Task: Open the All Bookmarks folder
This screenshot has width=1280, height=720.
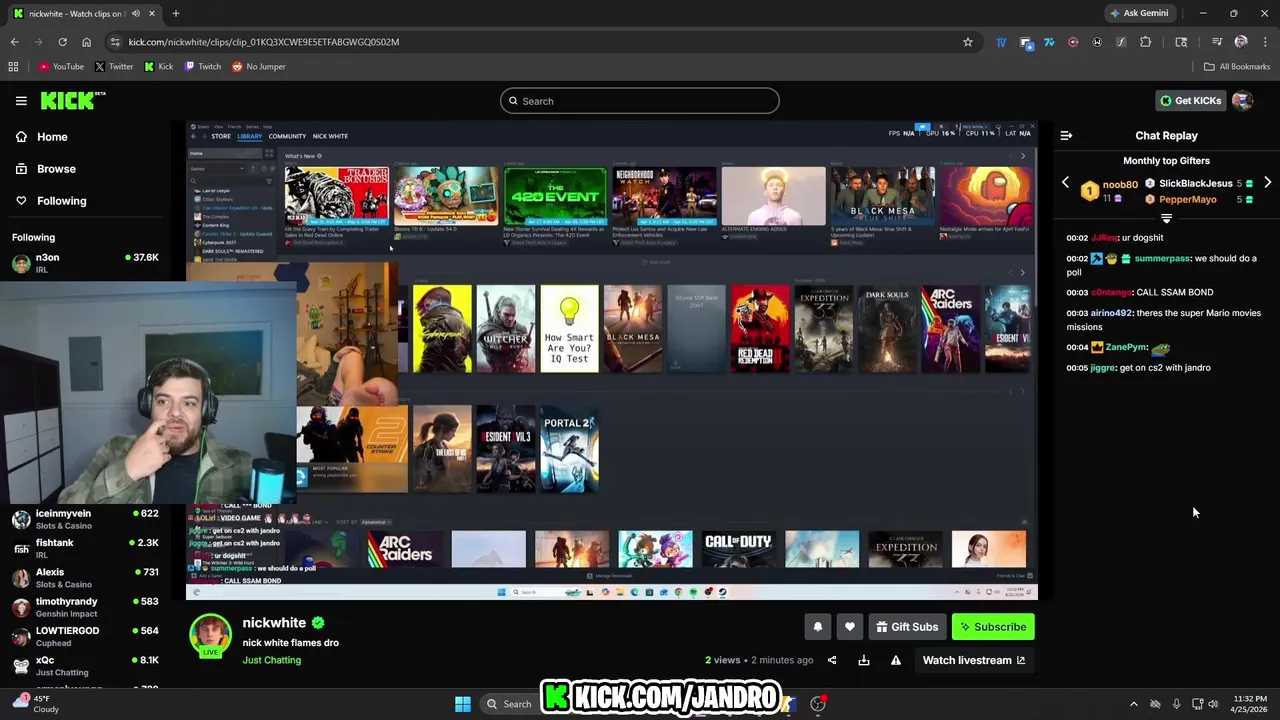Action: [x=1237, y=67]
